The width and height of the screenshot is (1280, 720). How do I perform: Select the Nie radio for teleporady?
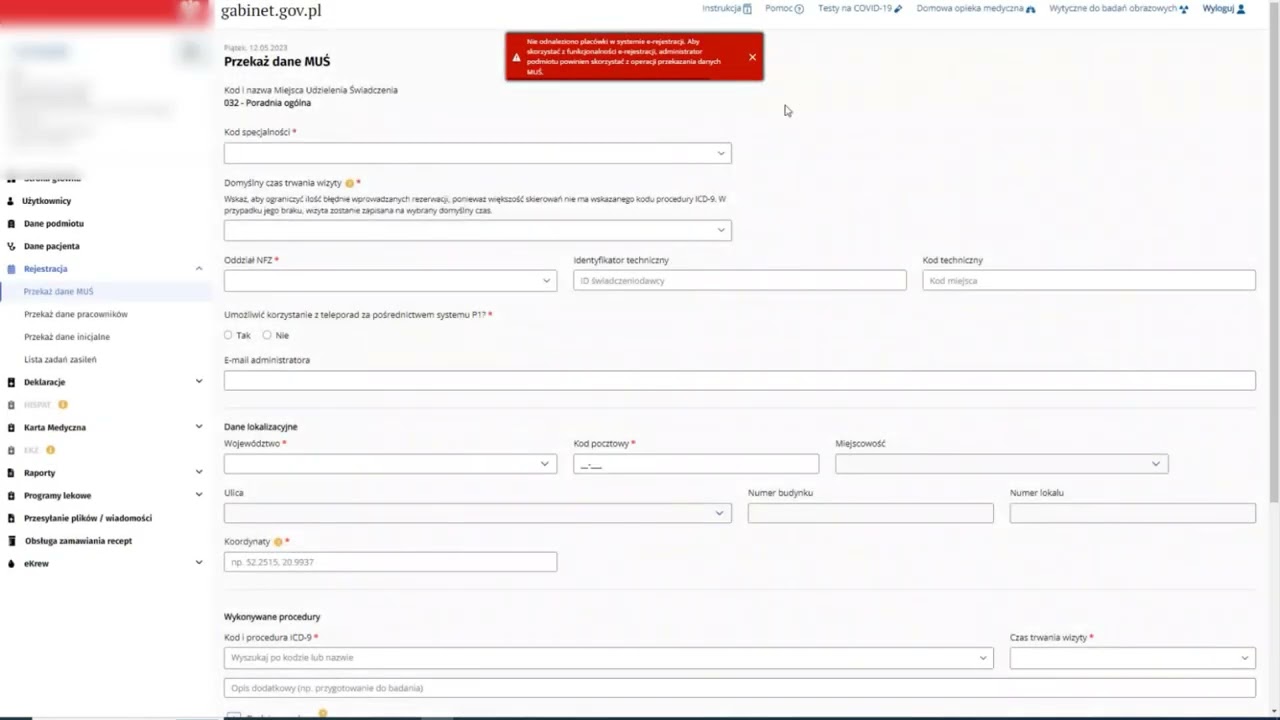click(x=267, y=335)
